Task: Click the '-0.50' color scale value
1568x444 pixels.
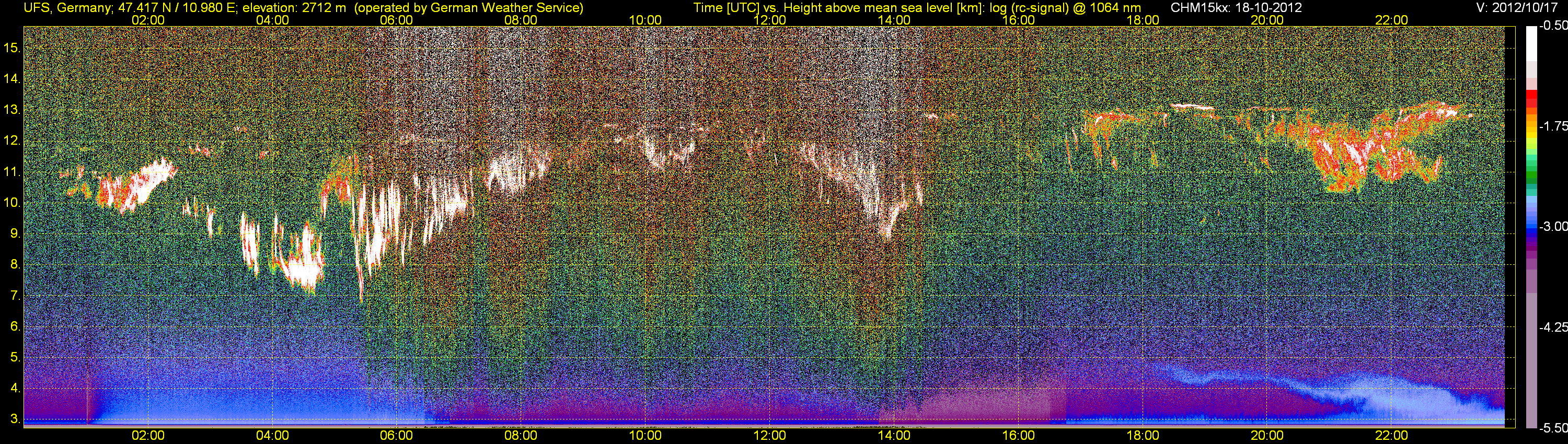Action: tap(1553, 26)
